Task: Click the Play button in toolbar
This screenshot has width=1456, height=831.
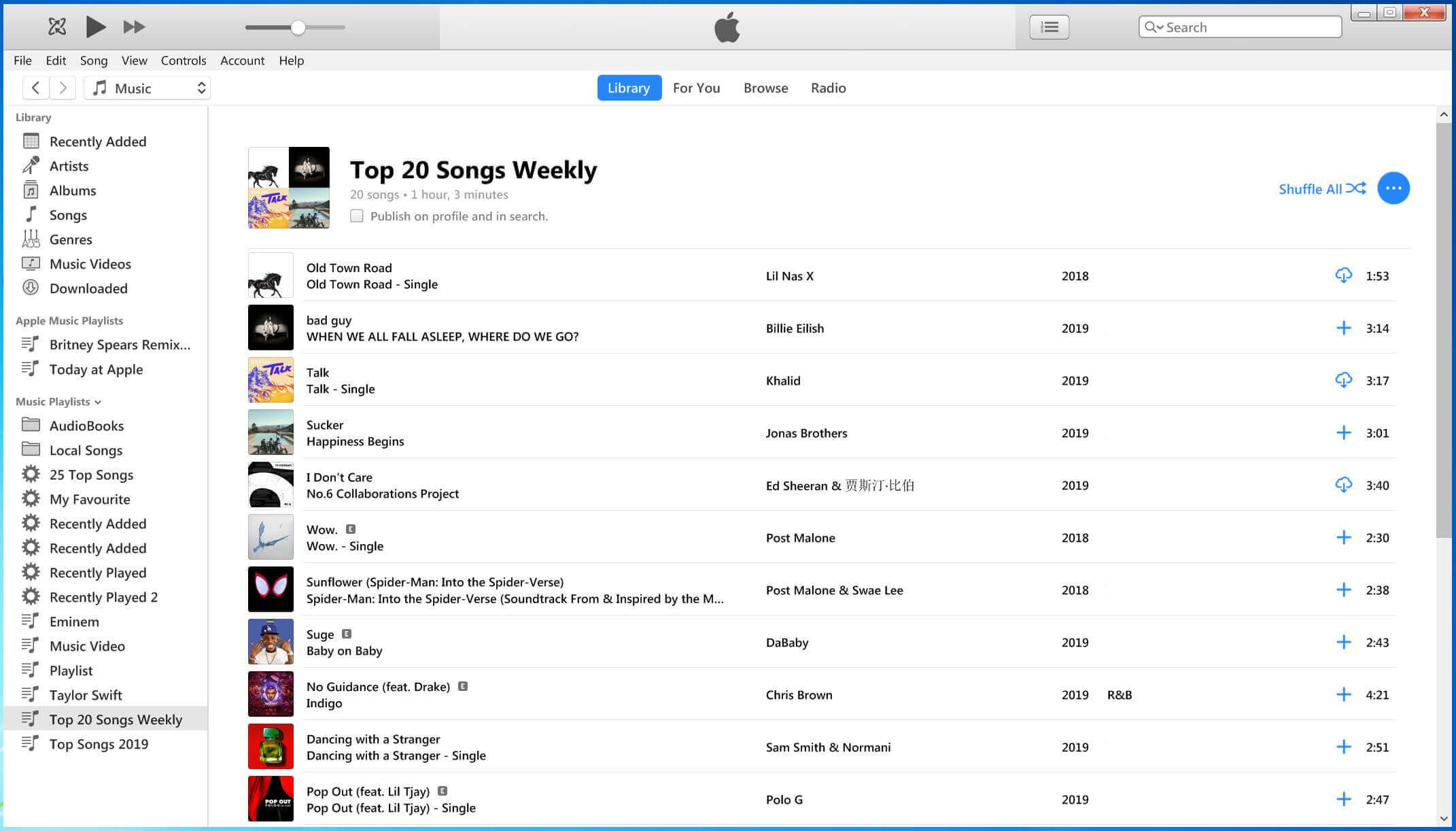Action: coord(95,27)
